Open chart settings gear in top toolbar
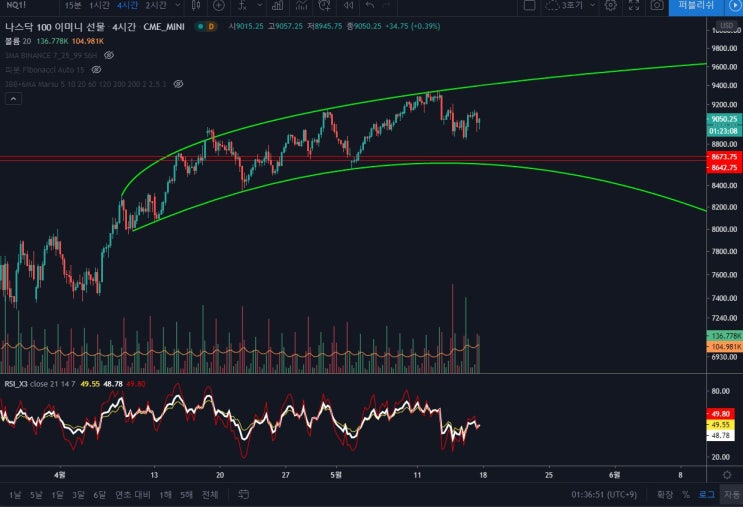The image size is (743, 507). (611, 5)
